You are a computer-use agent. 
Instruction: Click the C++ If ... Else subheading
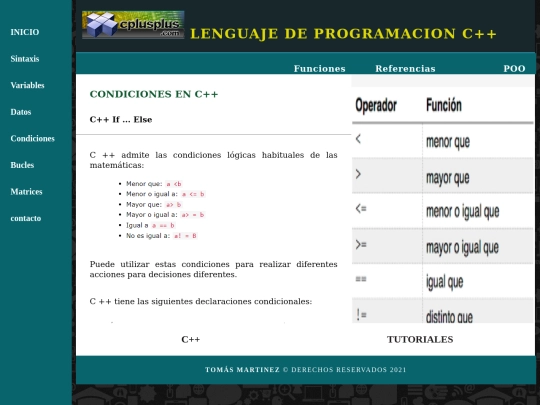point(121,120)
